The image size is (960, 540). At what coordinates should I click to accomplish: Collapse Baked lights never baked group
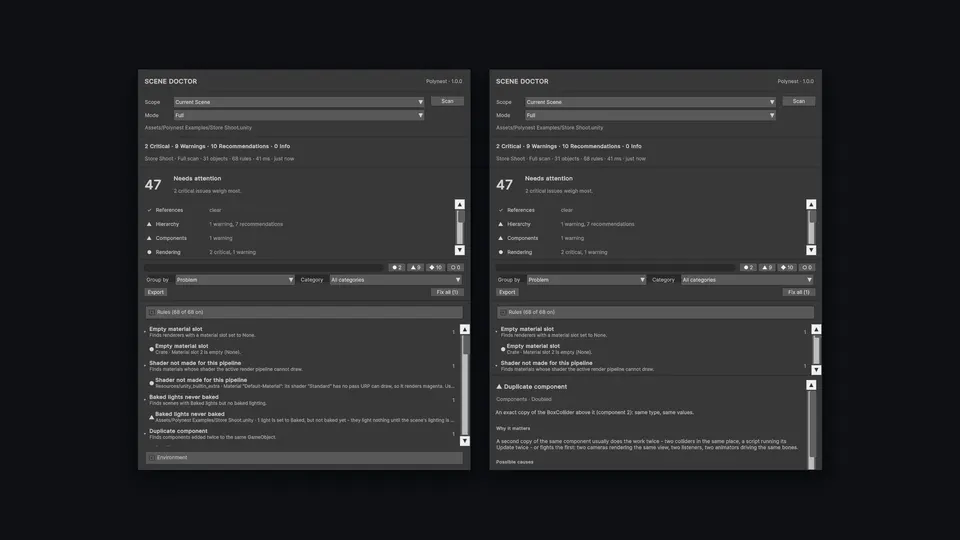tap(145, 400)
